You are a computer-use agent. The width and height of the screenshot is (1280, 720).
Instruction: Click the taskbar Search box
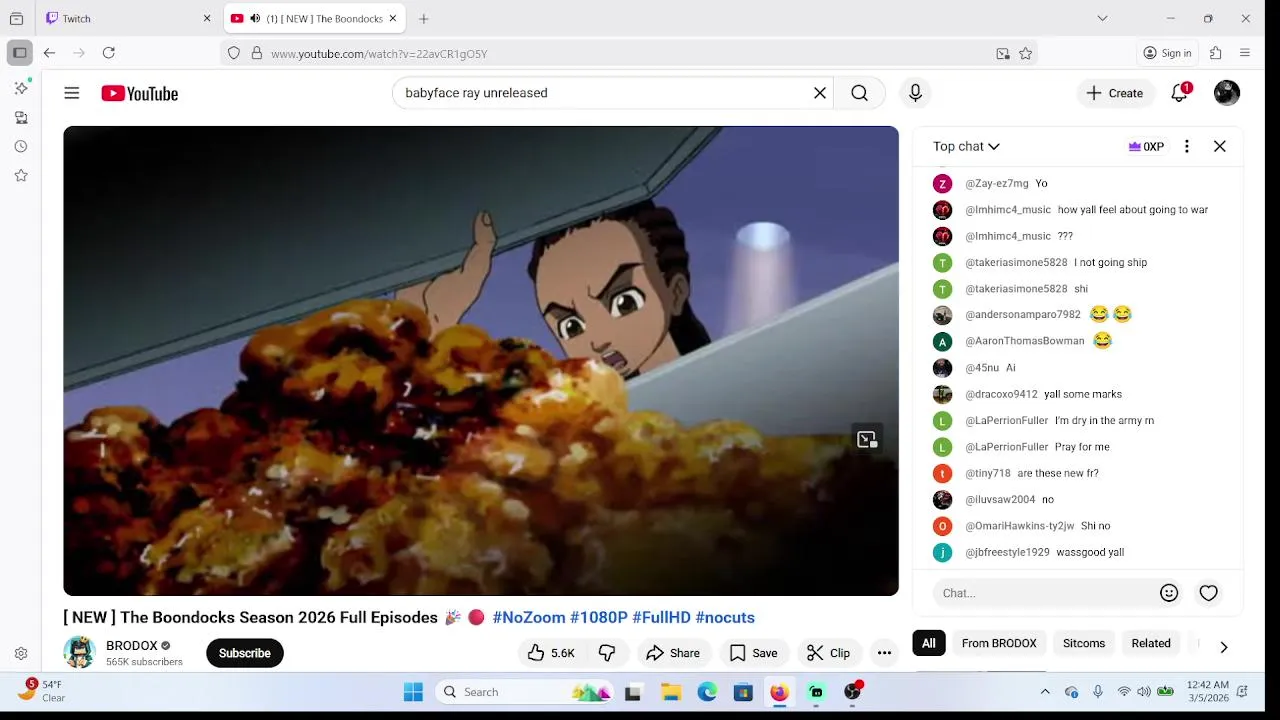click(x=524, y=692)
